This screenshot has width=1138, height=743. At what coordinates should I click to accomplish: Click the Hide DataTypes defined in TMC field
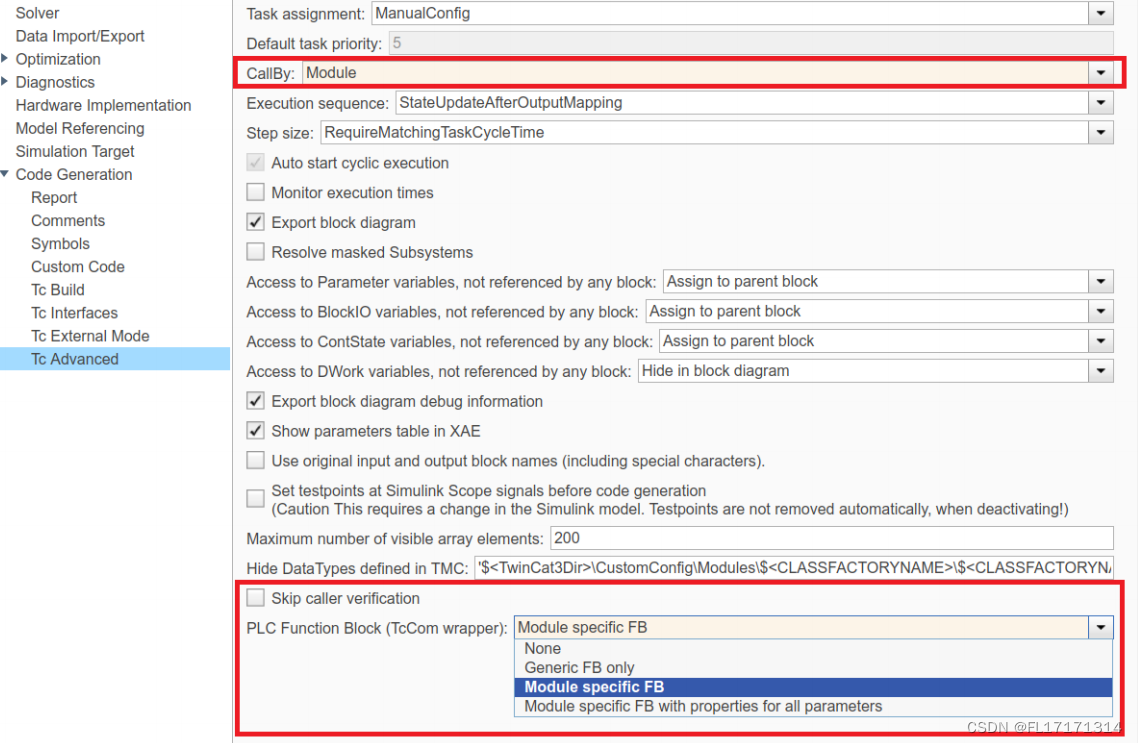tap(794, 568)
